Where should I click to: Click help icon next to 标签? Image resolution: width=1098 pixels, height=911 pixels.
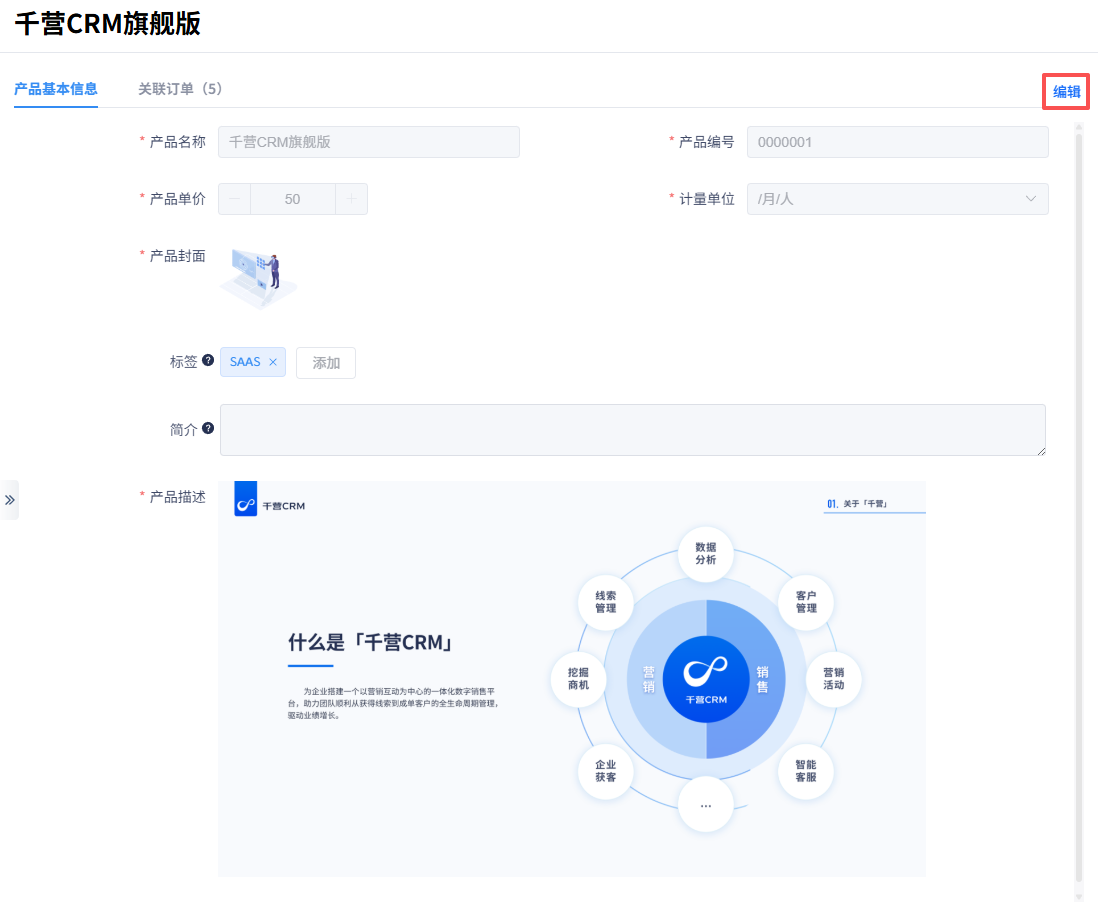(208, 360)
